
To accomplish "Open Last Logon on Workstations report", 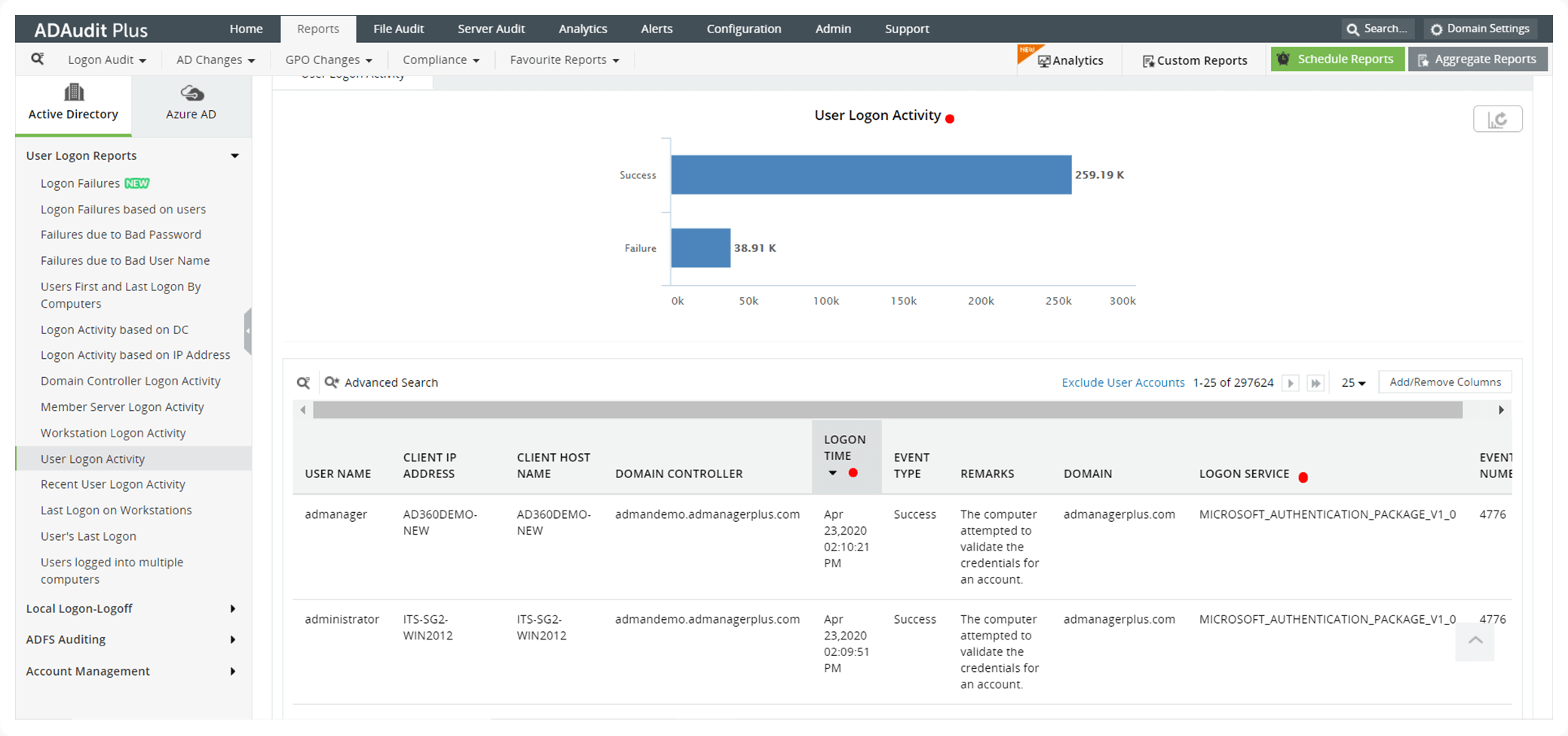I will (x=116, y=510).
